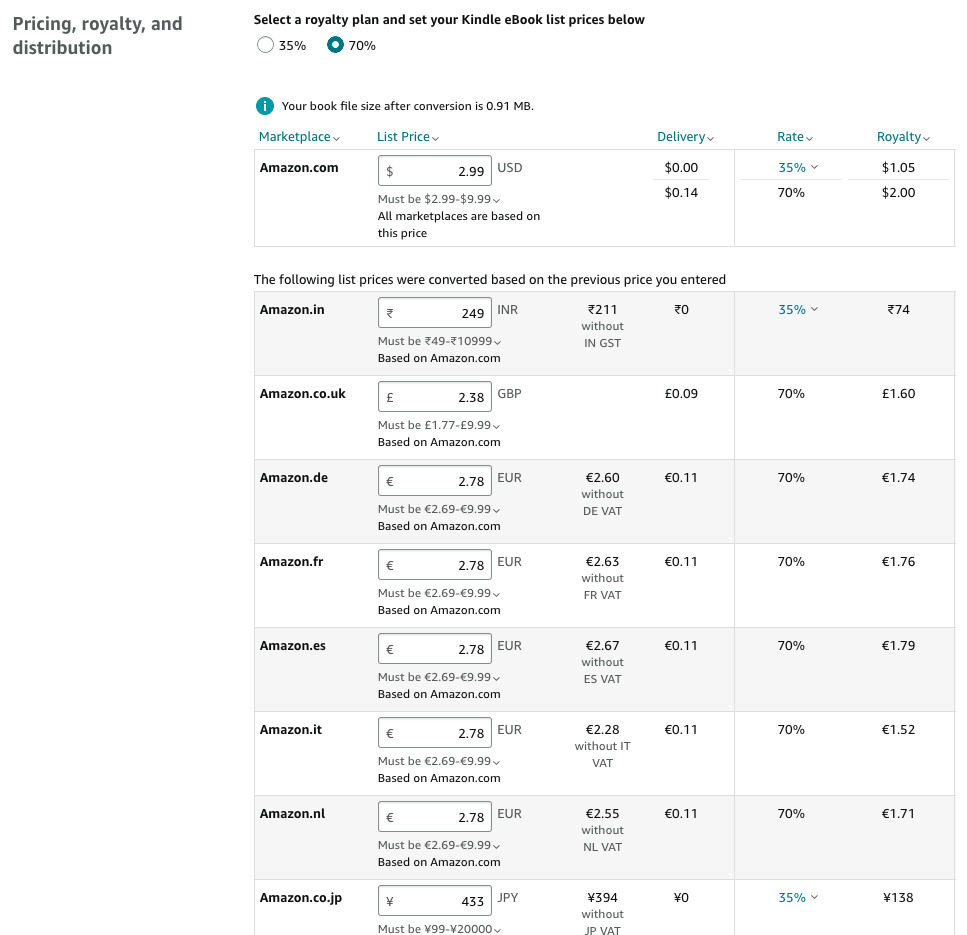The height and width of the screenshot is (935, 967).
Task: Click the Amazon.com $2.00 royalty value
Action: pos(899,192)
